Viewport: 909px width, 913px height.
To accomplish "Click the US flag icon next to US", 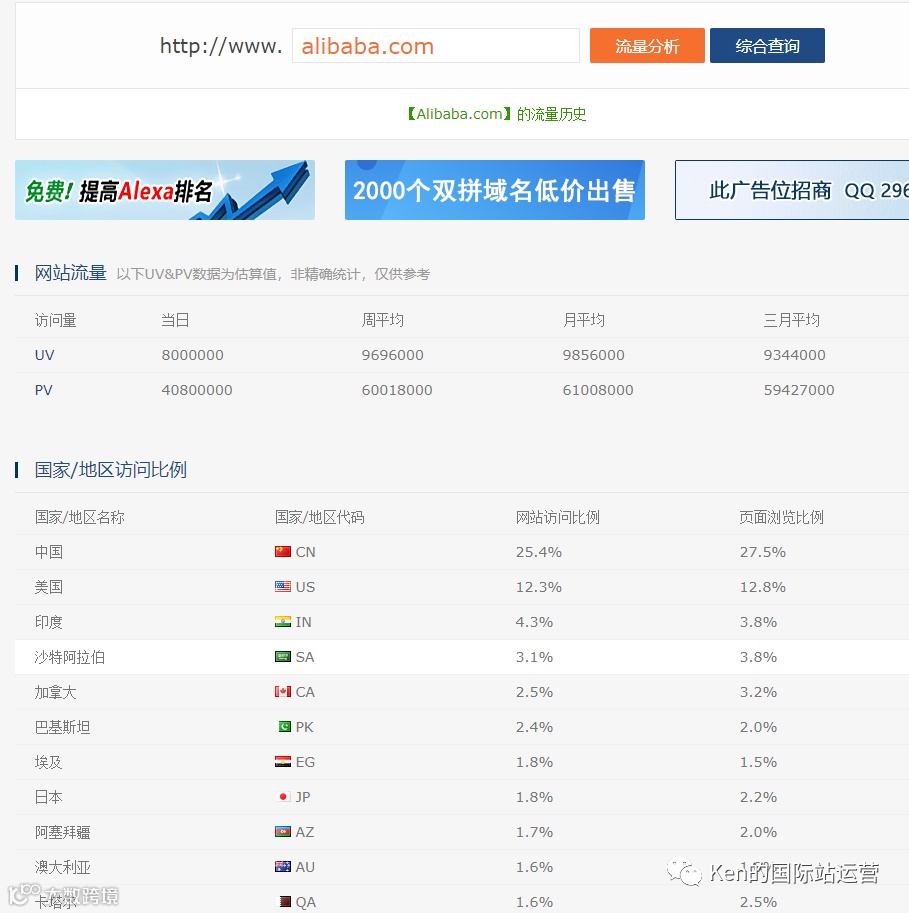I will (282, 586).
